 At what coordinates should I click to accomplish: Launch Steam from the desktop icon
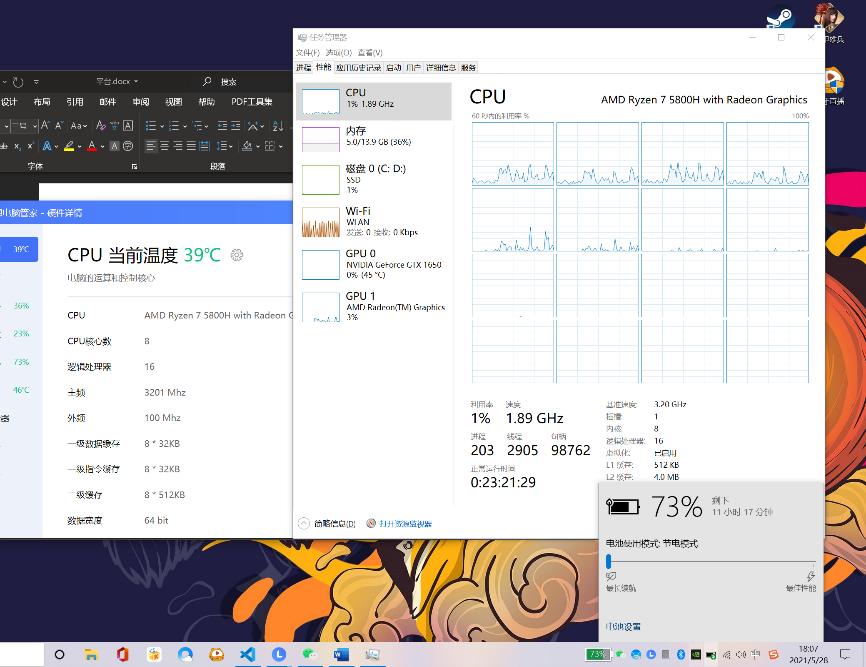(779, 19)
